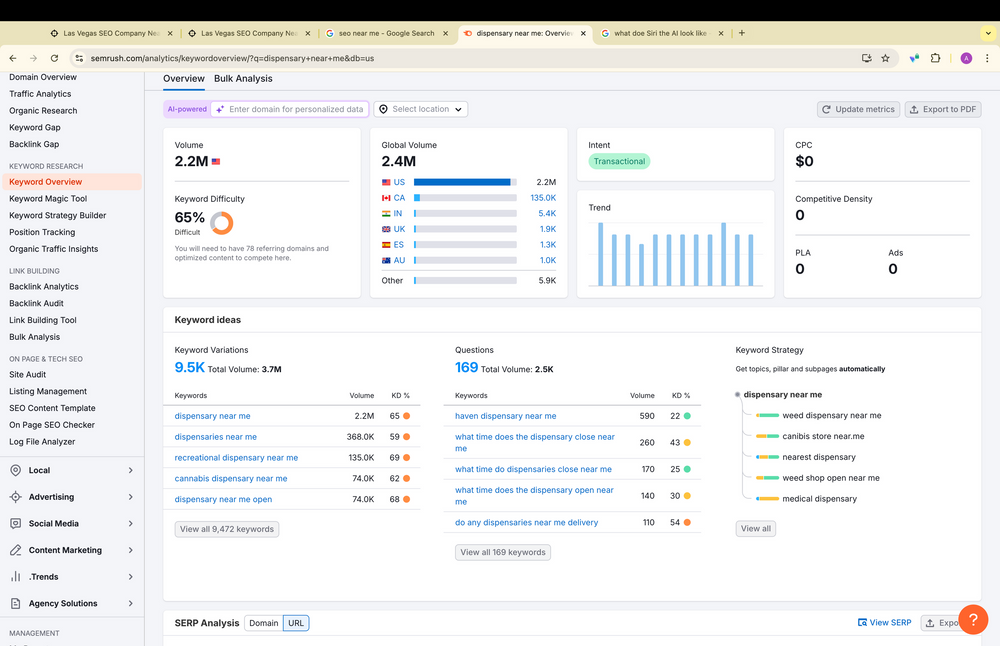Bookmark page using the star icon

click(885, 58)
